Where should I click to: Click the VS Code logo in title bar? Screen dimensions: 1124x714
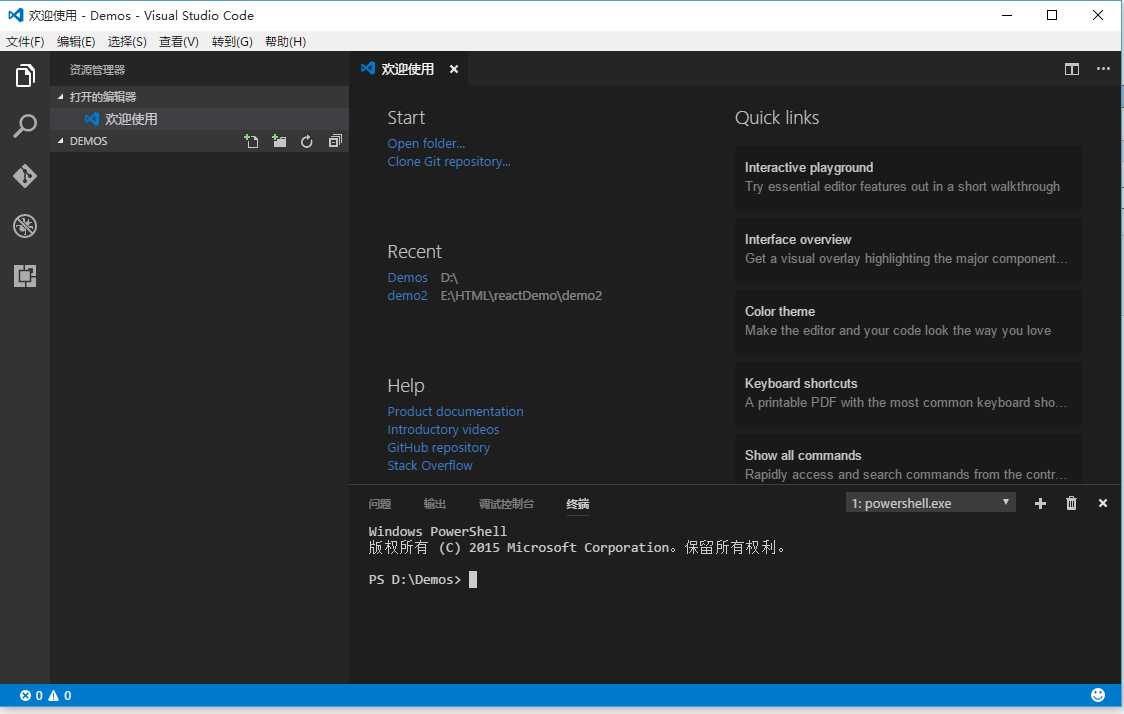(15, 15)
